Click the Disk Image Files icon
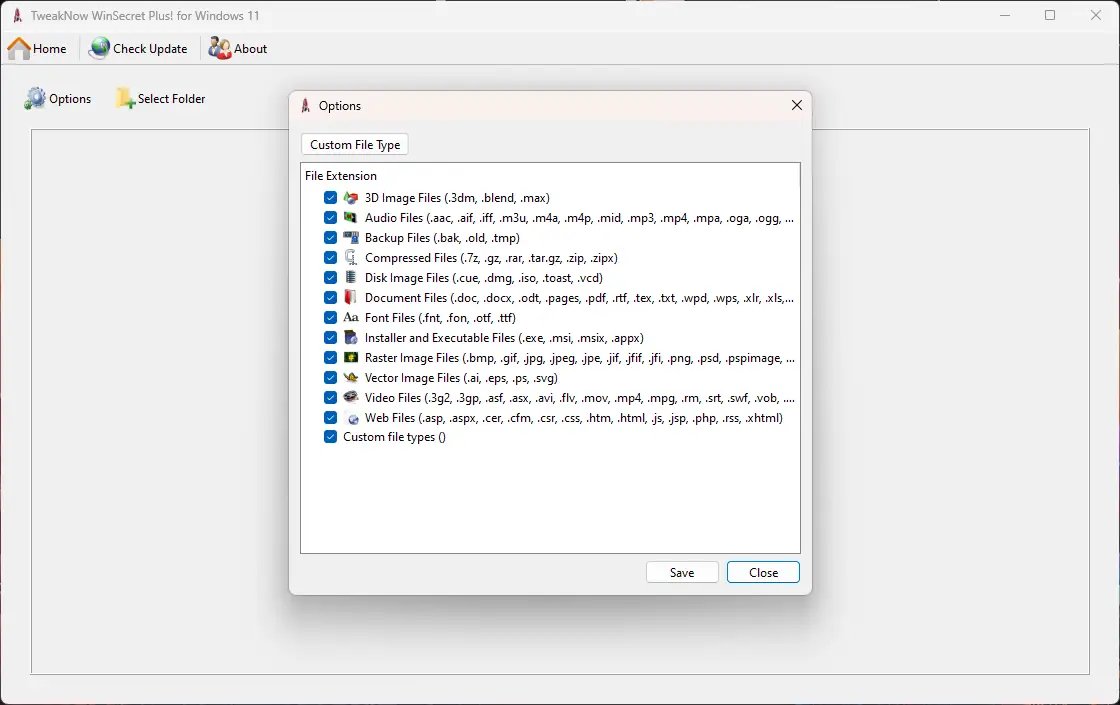 pyautogui.click(x=351, y=278)
